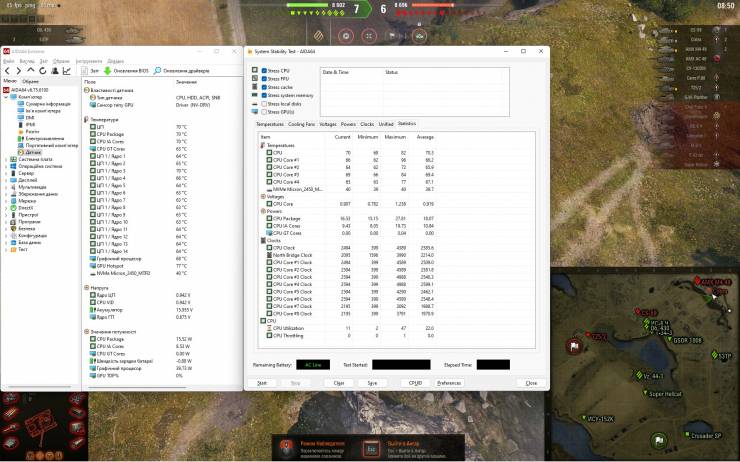Click the Temperatures thermometer icon in statistics list
This screenshot has width=740, height=462.
point(263,145)
